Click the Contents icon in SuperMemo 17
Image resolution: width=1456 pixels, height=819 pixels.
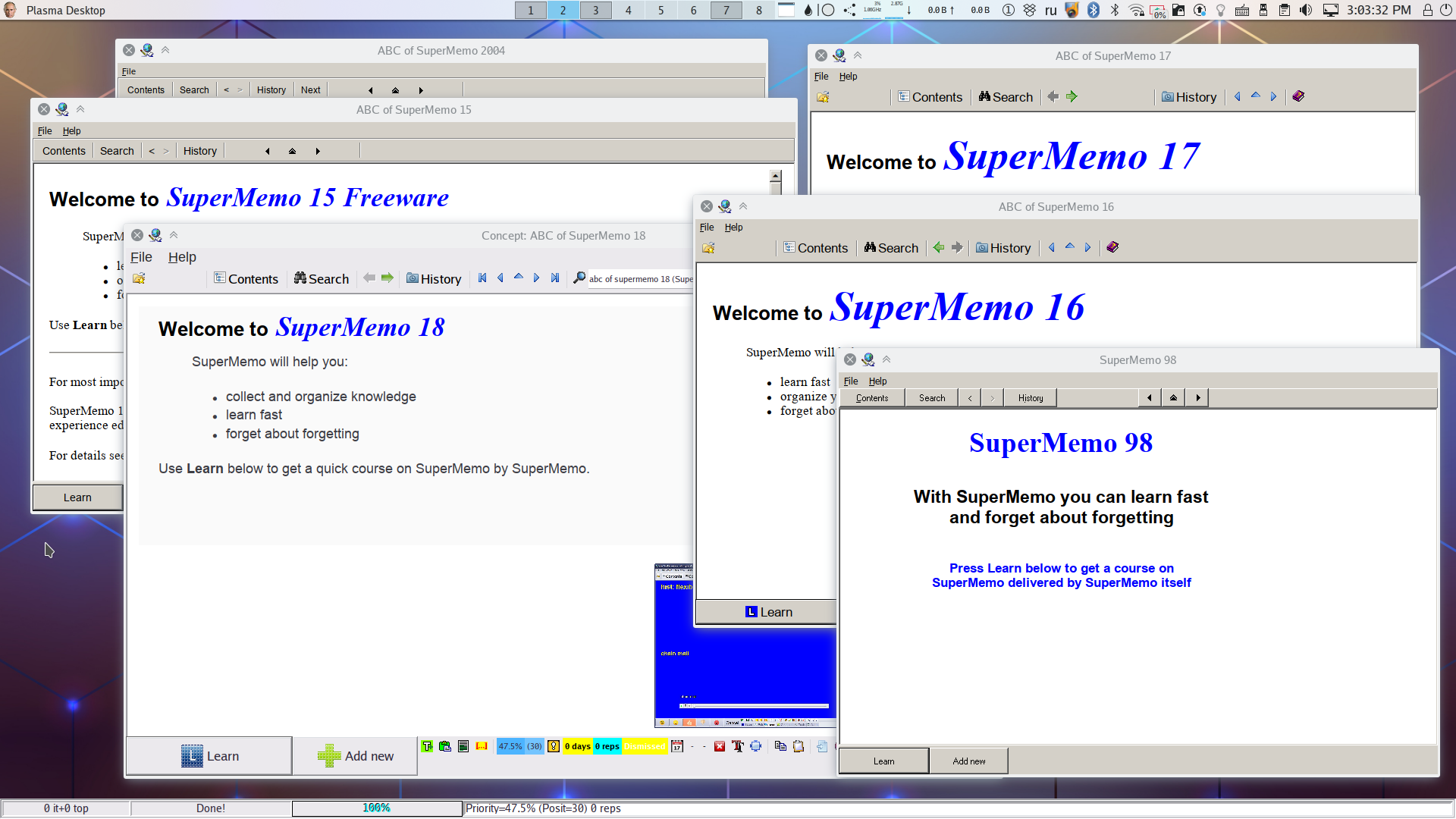pos(906,96)
